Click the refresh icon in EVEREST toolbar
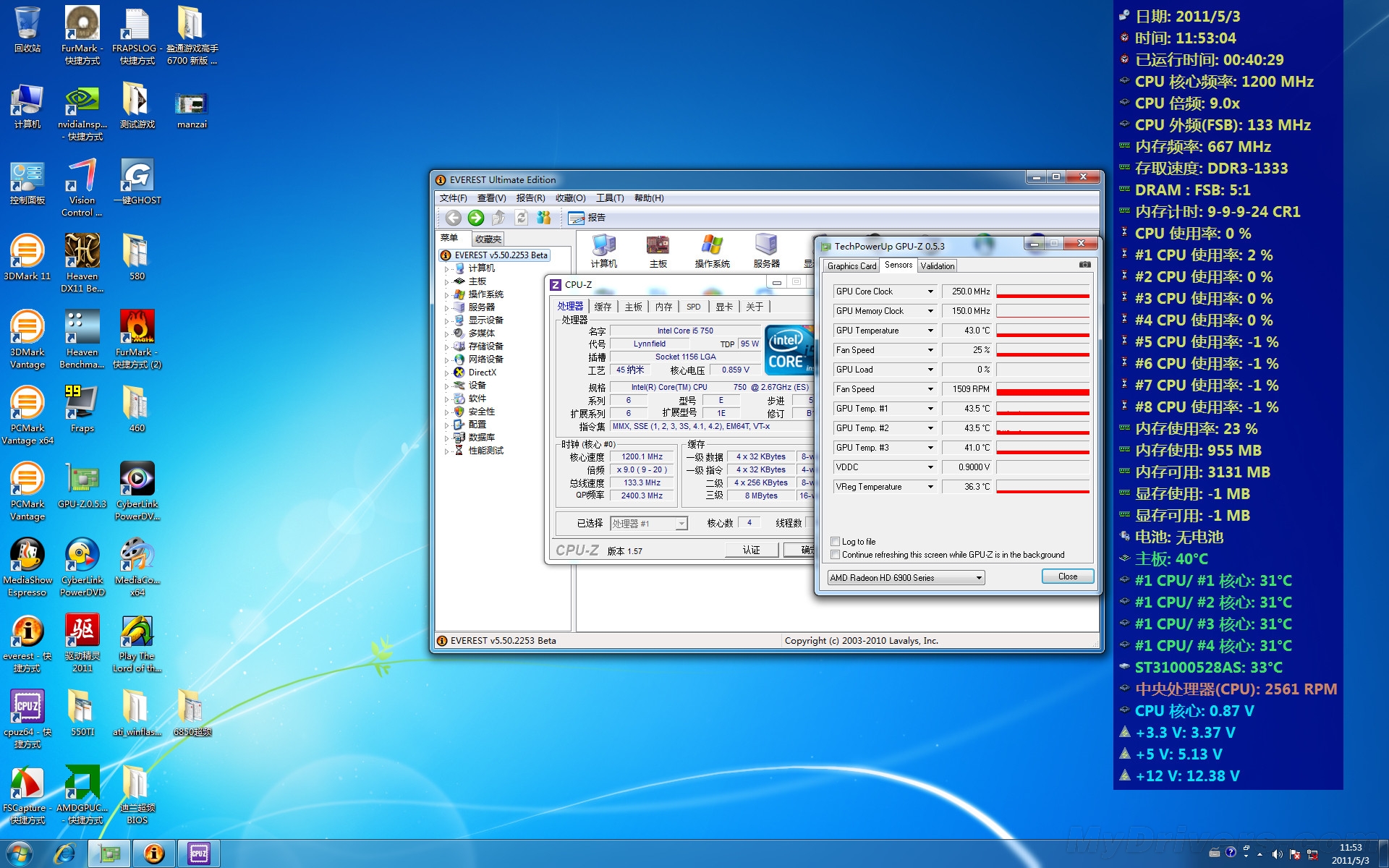The width and height of the screenshot is (1389, 868). (521, 218)
